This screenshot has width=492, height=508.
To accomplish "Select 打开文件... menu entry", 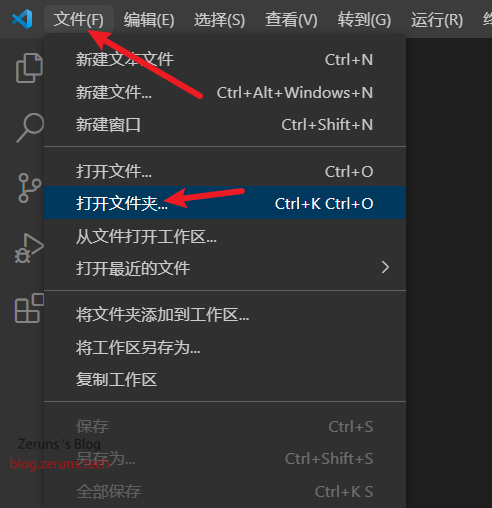I will point(225,172).
